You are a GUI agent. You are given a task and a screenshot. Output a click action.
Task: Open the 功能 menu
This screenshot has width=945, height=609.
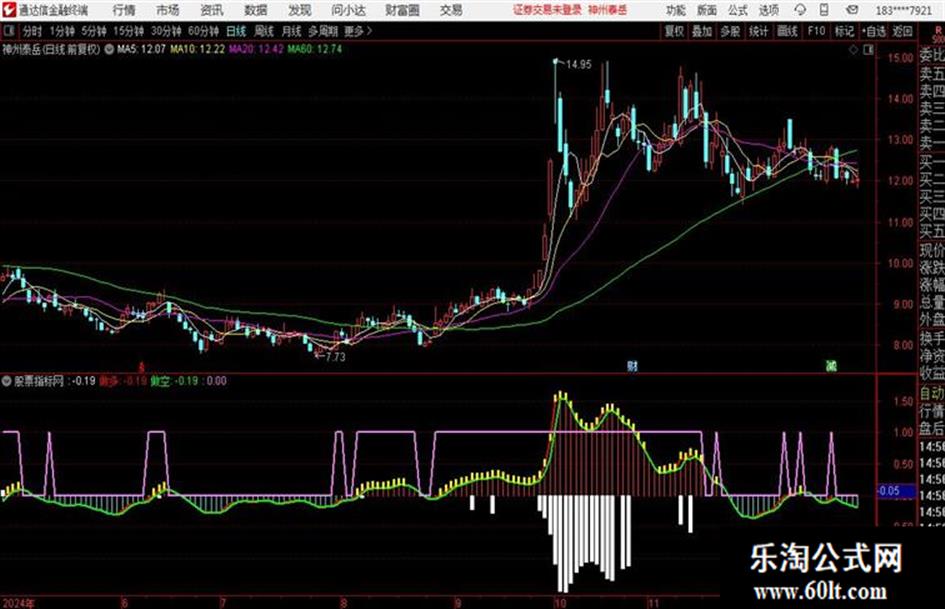point(676,10)
